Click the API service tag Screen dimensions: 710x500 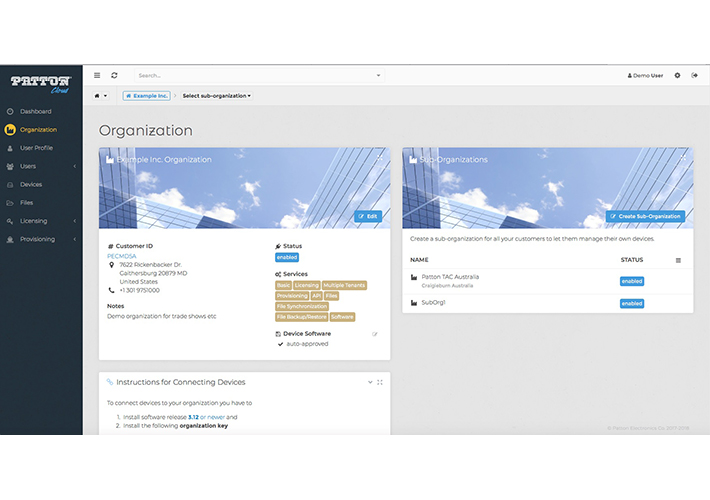tap(317, 296)
